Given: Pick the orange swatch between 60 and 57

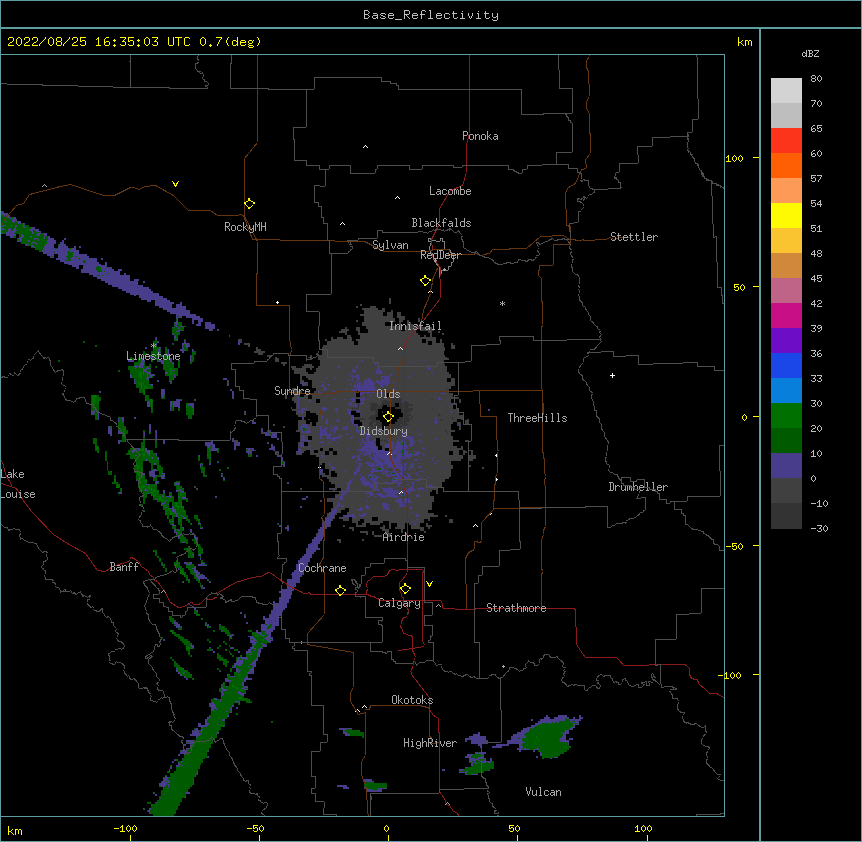Looking at the screenshot, I should click(x=786, y=165).
